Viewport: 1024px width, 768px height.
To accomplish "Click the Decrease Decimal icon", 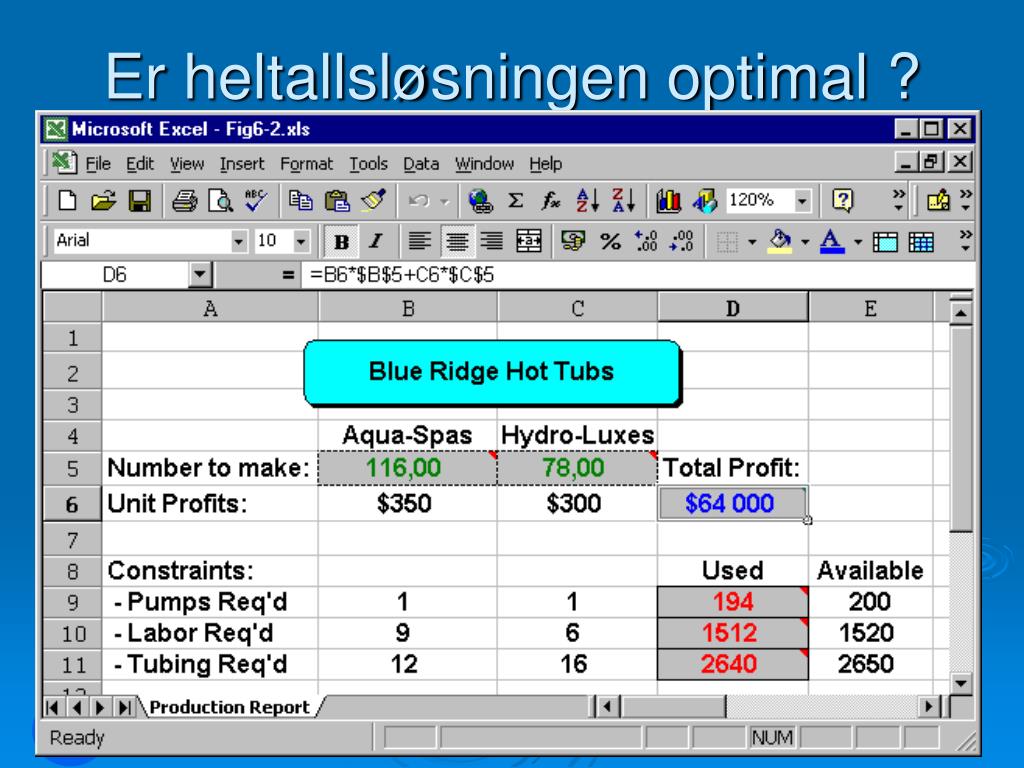I will coord(682,242).
